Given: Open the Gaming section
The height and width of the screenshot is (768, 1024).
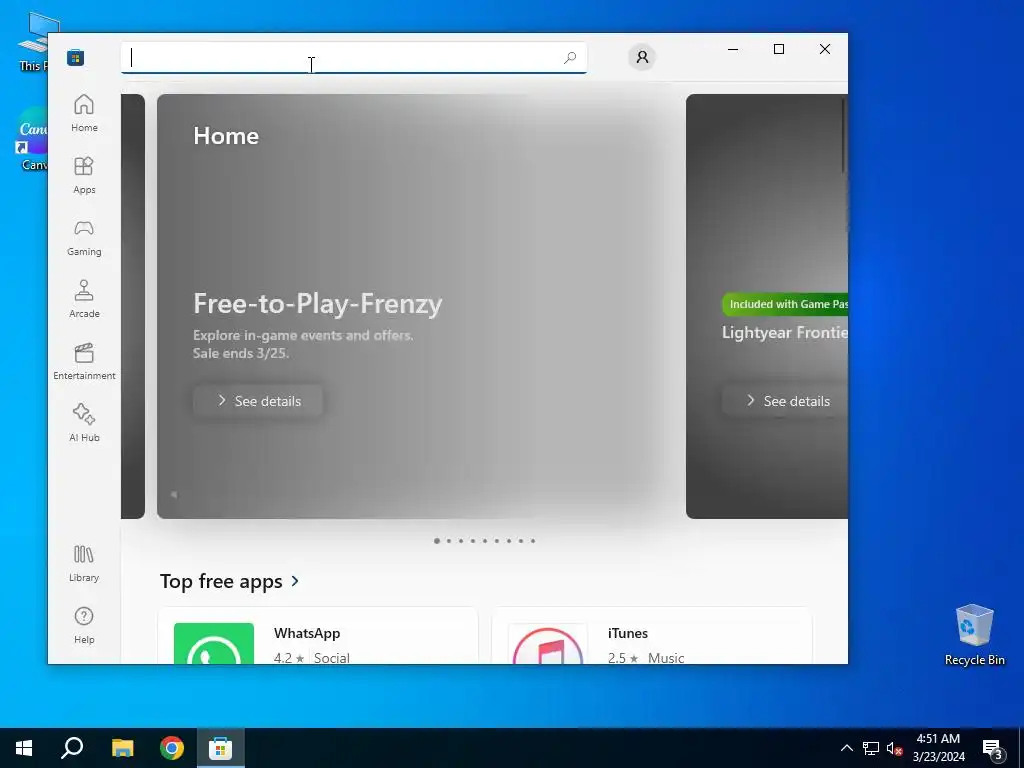Looking at the screenshot, I should point(84,237).
